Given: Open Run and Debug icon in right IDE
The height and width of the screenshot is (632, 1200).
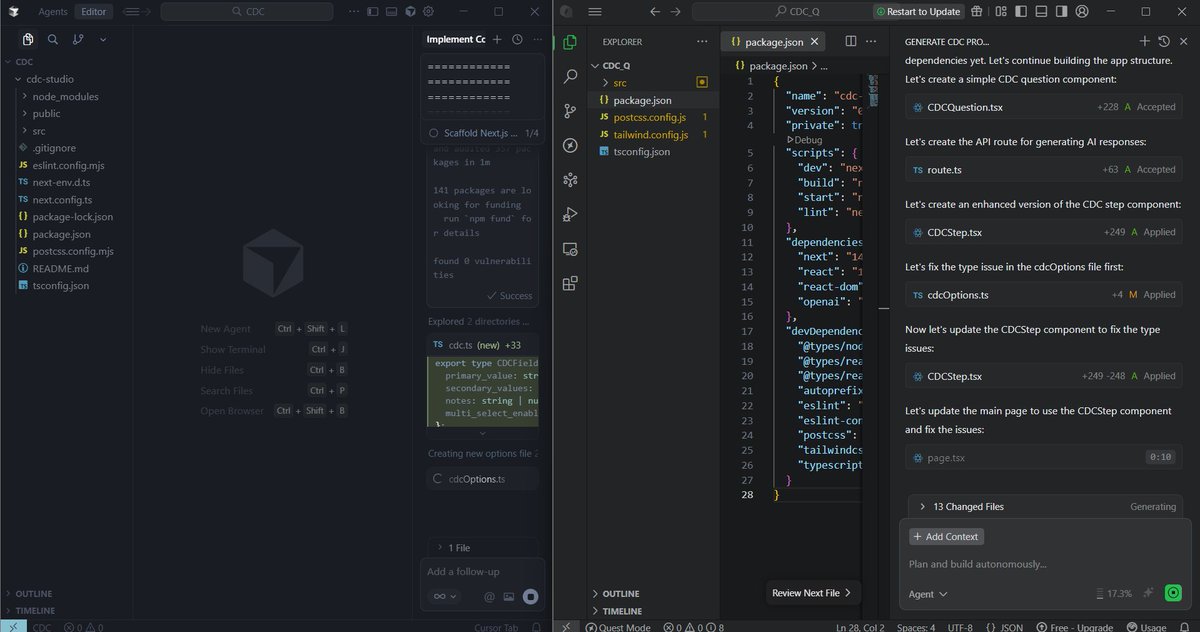Looking at the screenshot, I should pyautogui.click(x=570, y=214).
